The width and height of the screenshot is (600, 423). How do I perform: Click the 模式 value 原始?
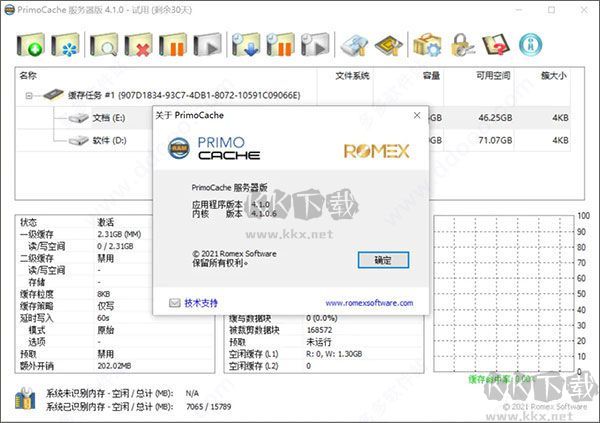[106, 330]
